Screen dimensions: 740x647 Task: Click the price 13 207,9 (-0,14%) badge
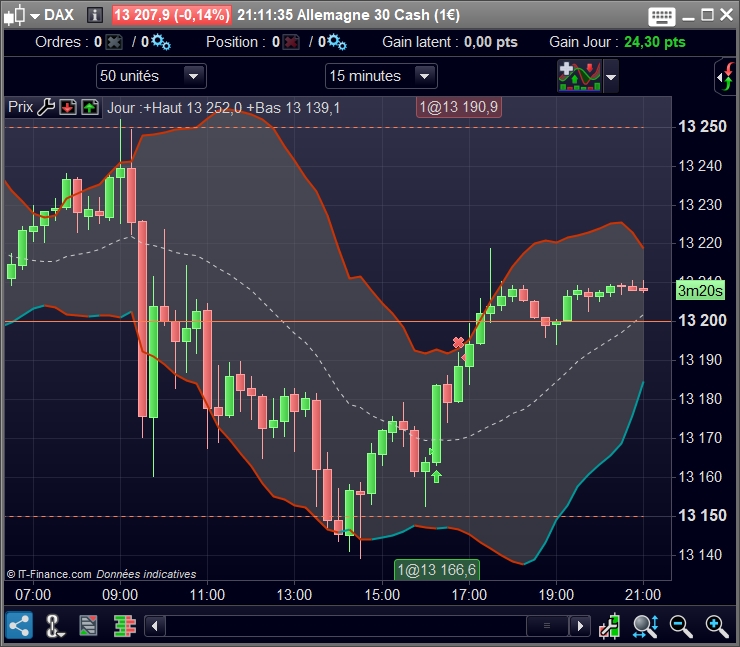[x=171, y=15]
